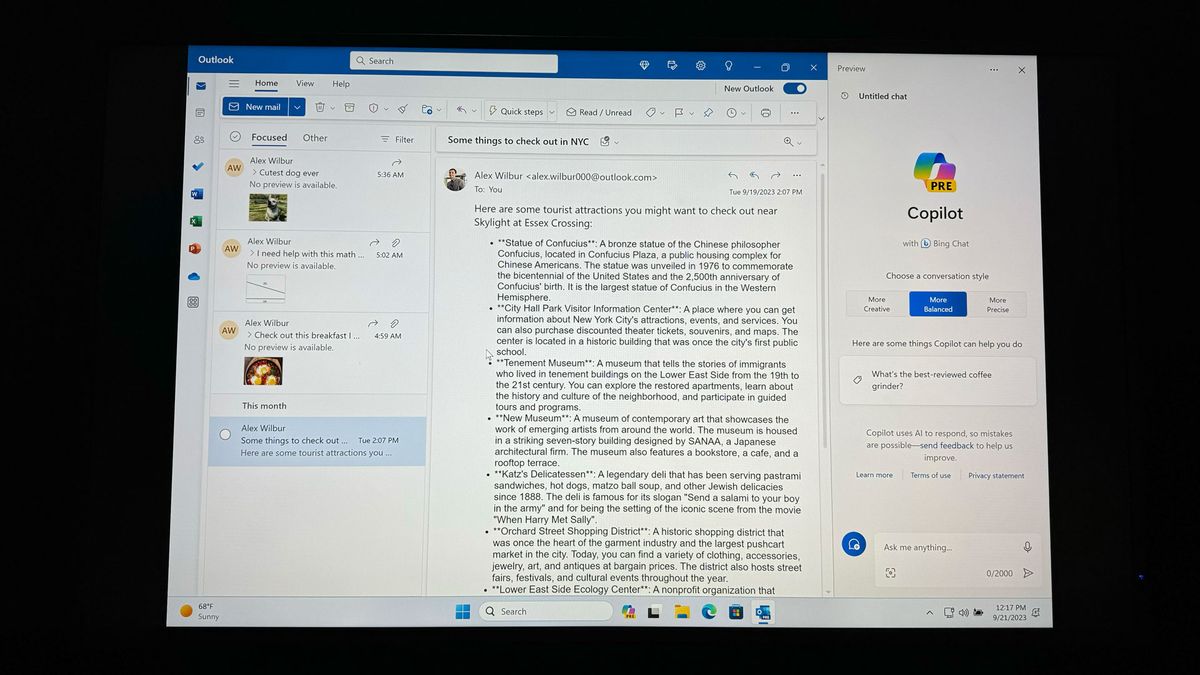Open the Learn more link in Copilot
Screen dimensions: 1200x675
coord(874,475)
